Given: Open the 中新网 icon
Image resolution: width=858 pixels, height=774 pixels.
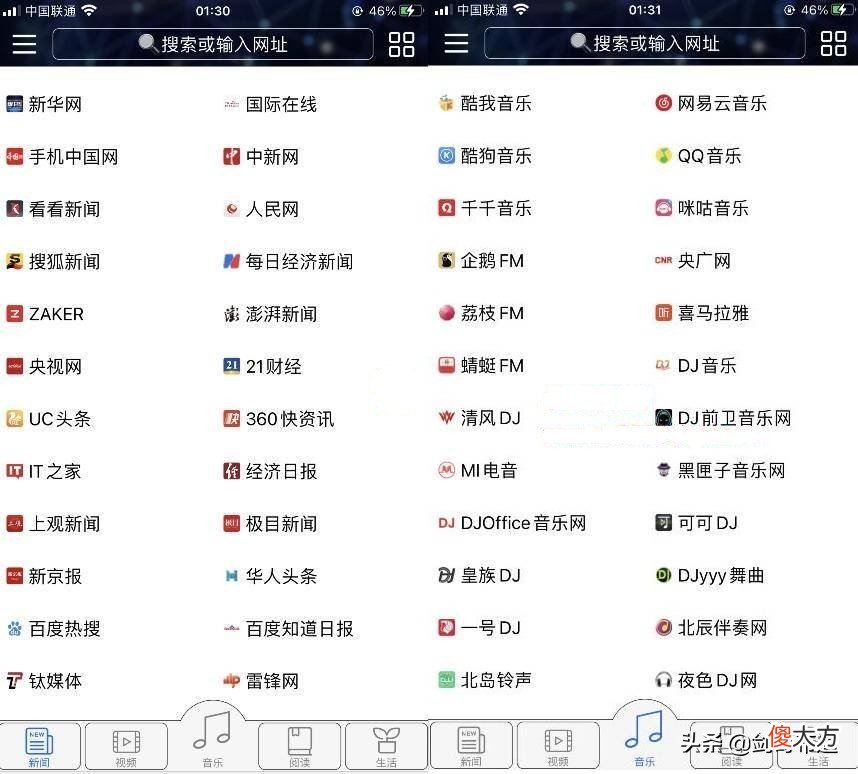Looking at the screenshot, I should click(231, 157).
